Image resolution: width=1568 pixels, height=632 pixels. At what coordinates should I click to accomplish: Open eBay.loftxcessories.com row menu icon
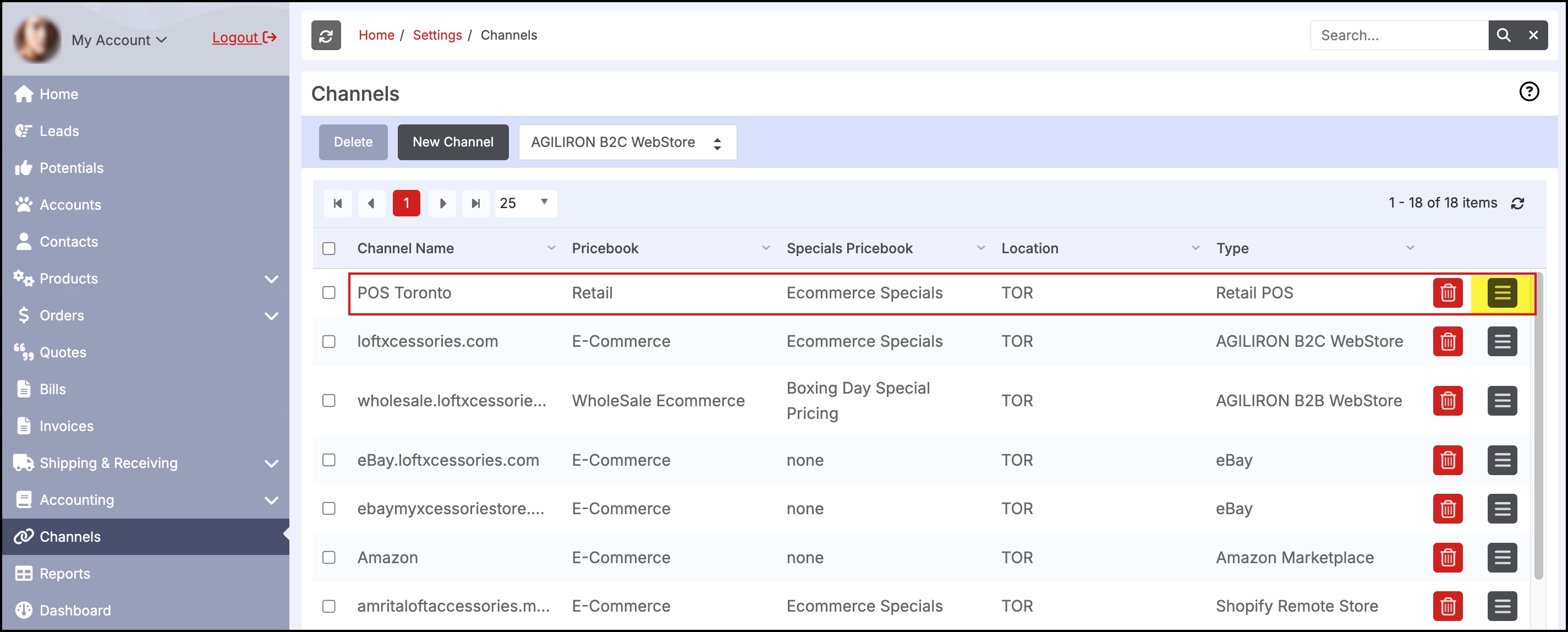[x=1501, y=460]
